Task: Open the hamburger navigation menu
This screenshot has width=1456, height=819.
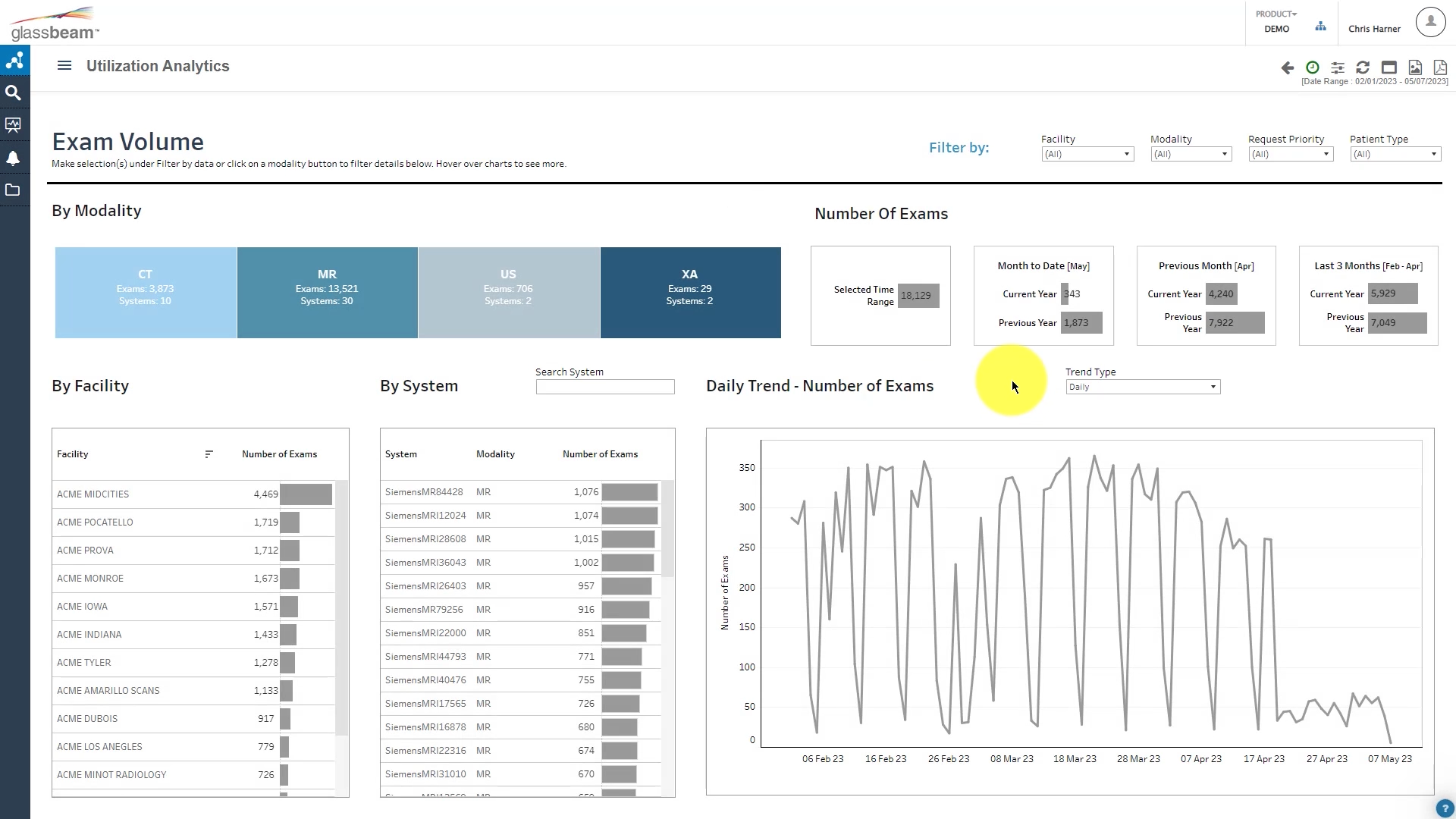Action: 64,65
